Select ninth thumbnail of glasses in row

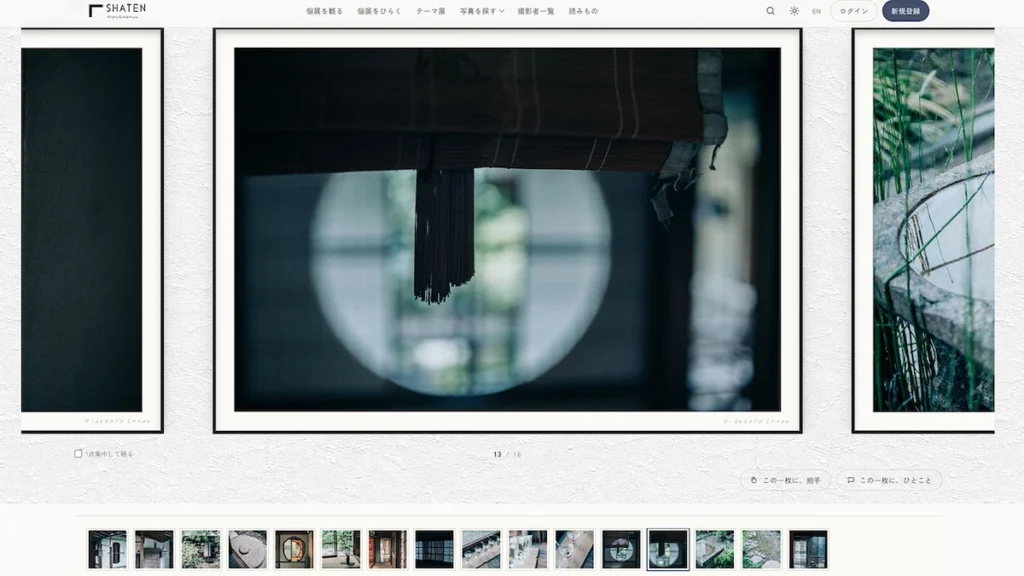pos(481,549)
